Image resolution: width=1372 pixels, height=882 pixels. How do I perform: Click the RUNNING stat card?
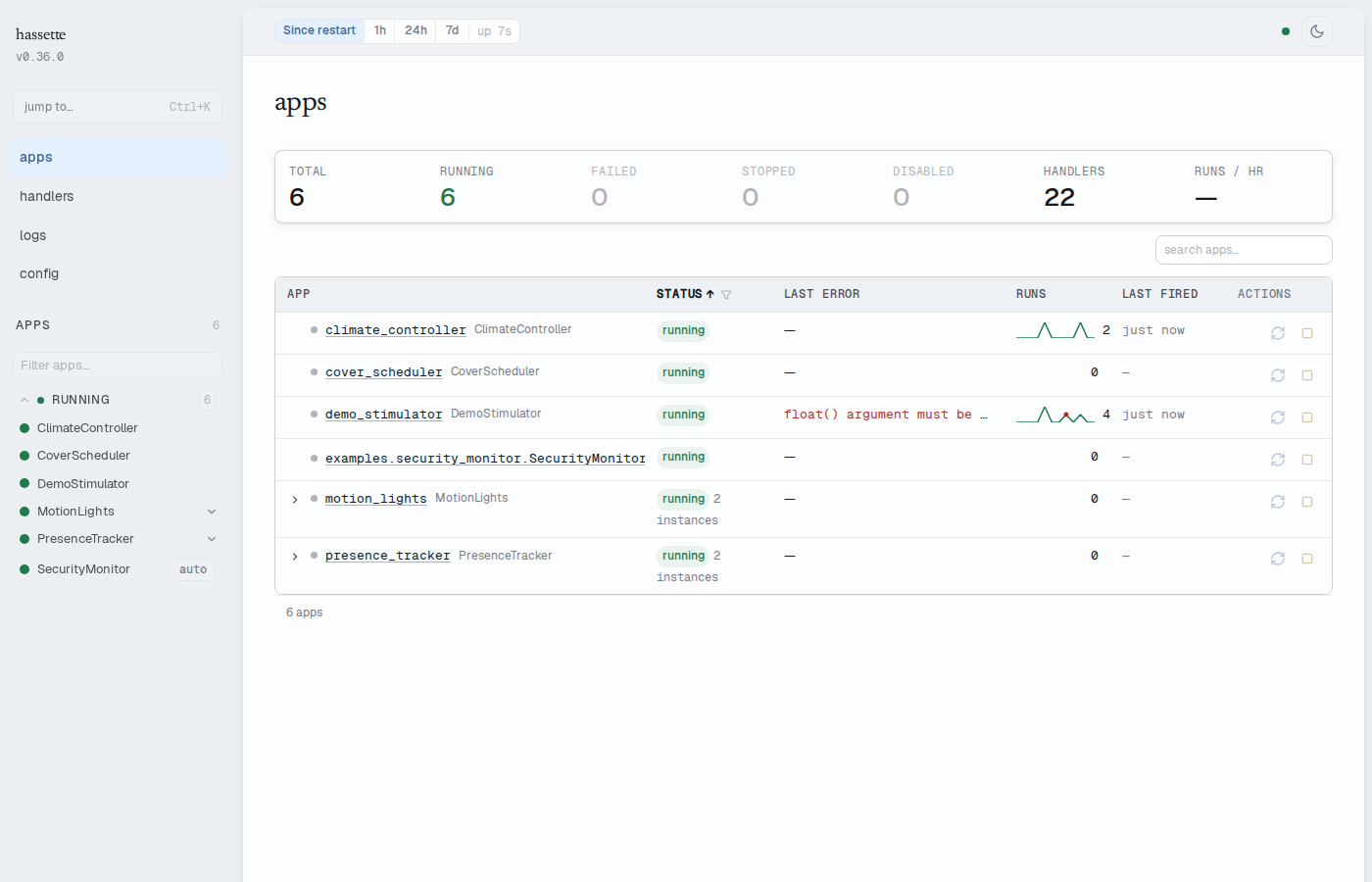coord(501,187)
